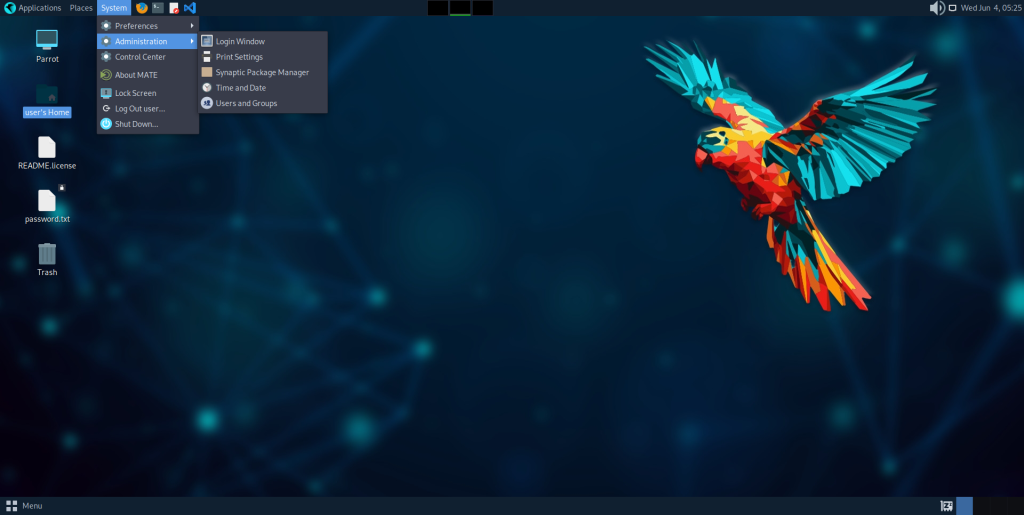Open Control Center from the System menu
Viewport: 1024px width, 515px height.
[148, 57]
